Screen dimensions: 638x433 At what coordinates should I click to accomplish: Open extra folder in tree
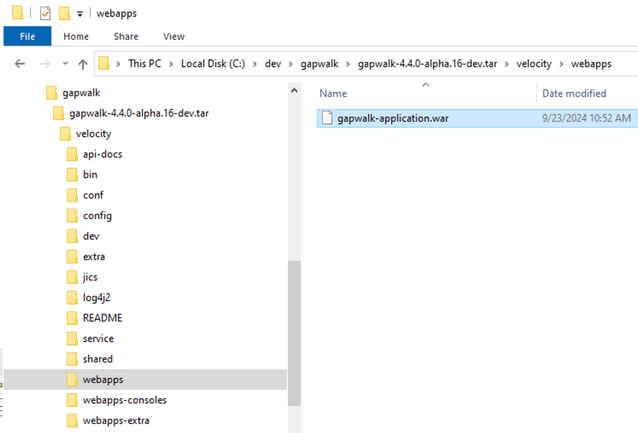(x=94, y=256)
